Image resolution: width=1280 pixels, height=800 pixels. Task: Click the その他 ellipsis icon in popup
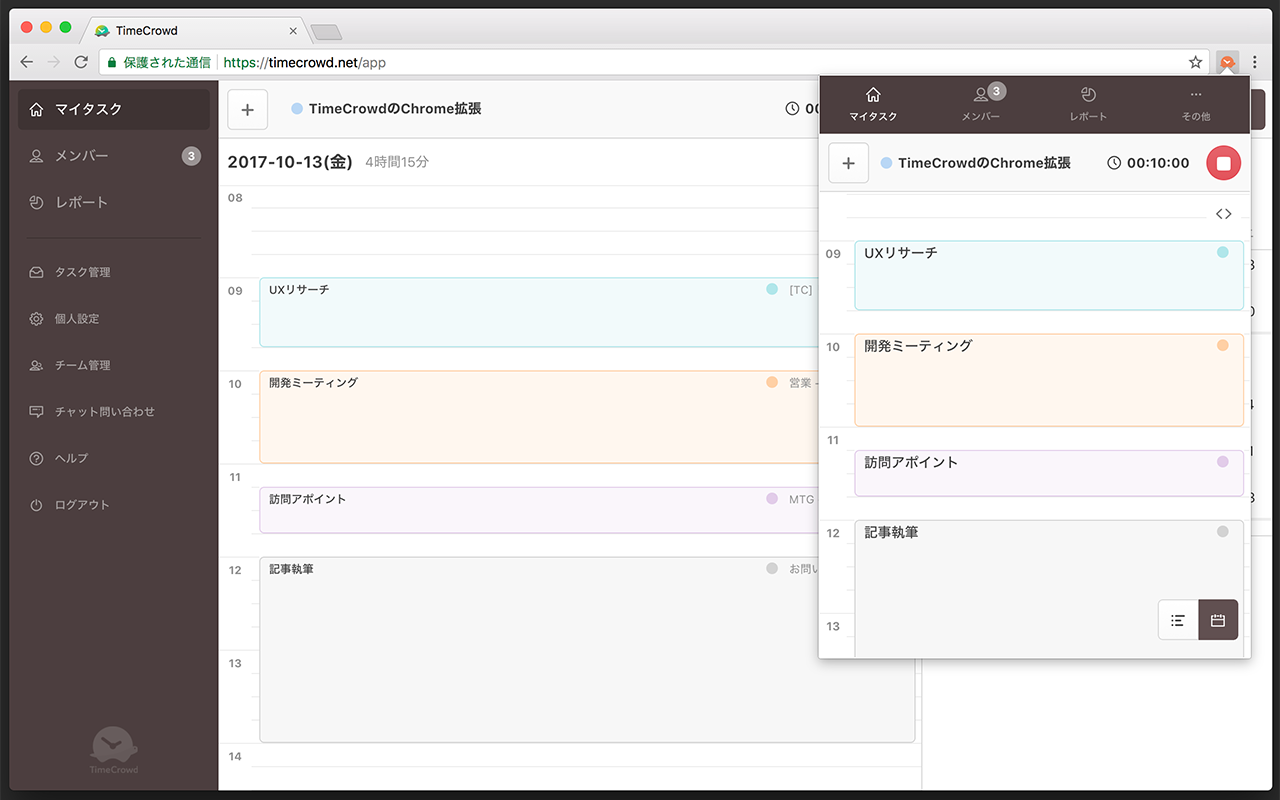coord(1196,104)
